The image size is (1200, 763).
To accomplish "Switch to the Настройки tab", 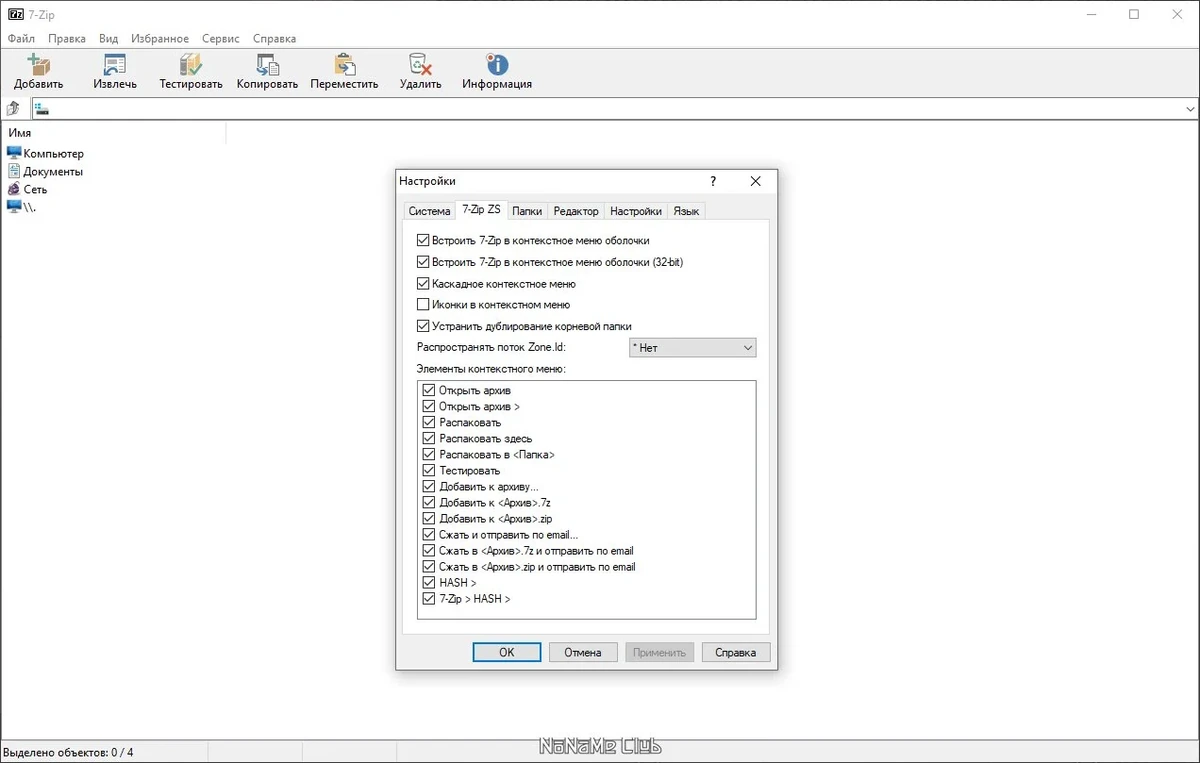I will pos(636,211).
